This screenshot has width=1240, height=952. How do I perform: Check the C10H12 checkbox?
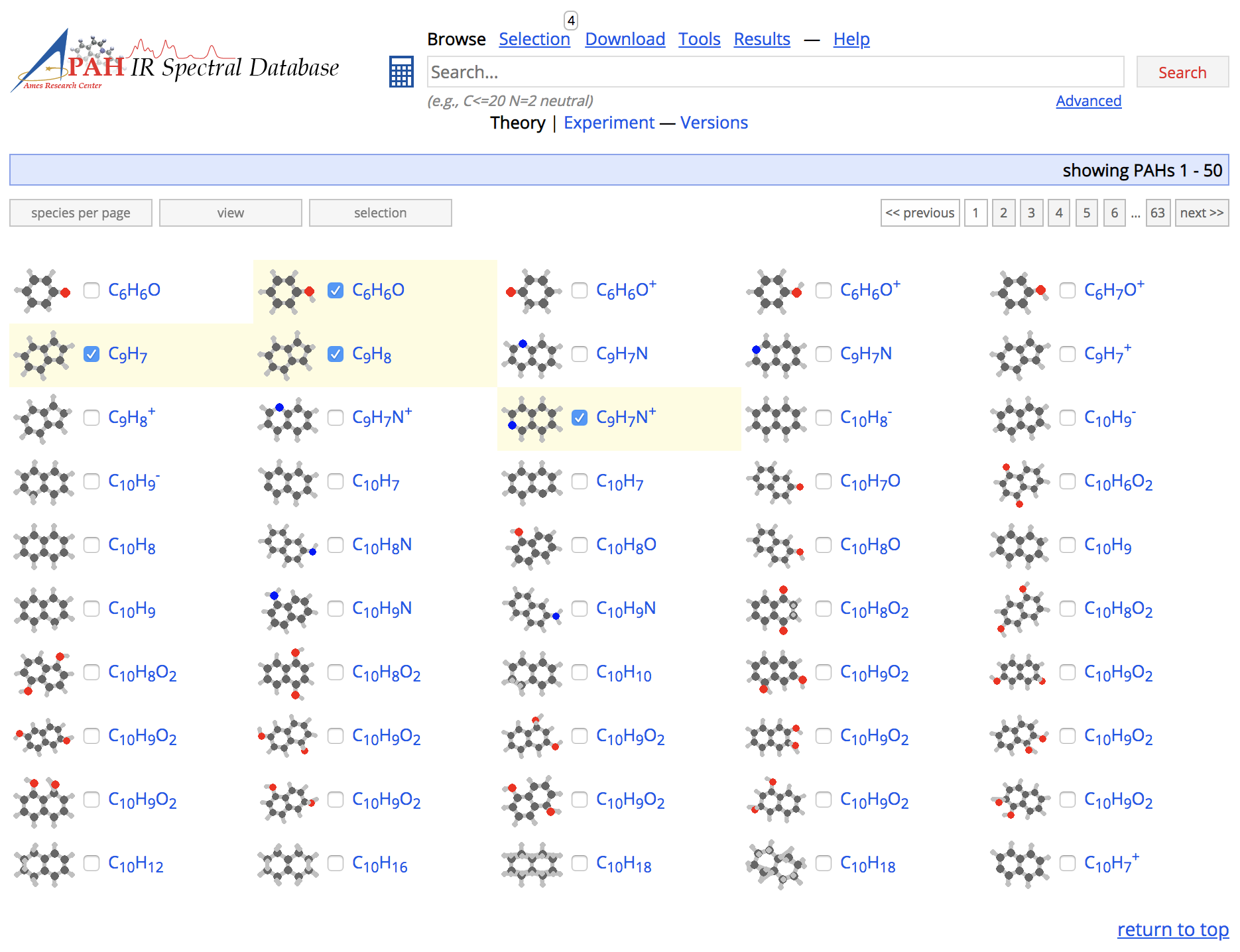click(x=92, y=863)
